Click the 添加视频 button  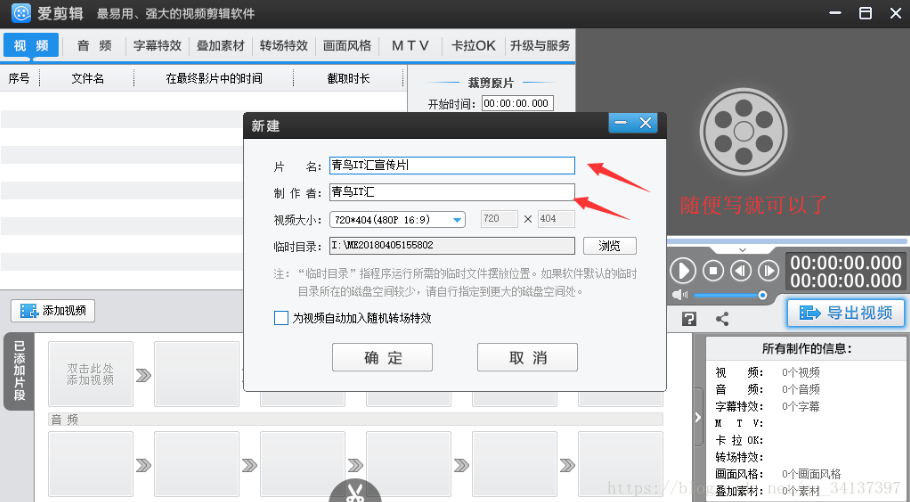click(53, 311)
